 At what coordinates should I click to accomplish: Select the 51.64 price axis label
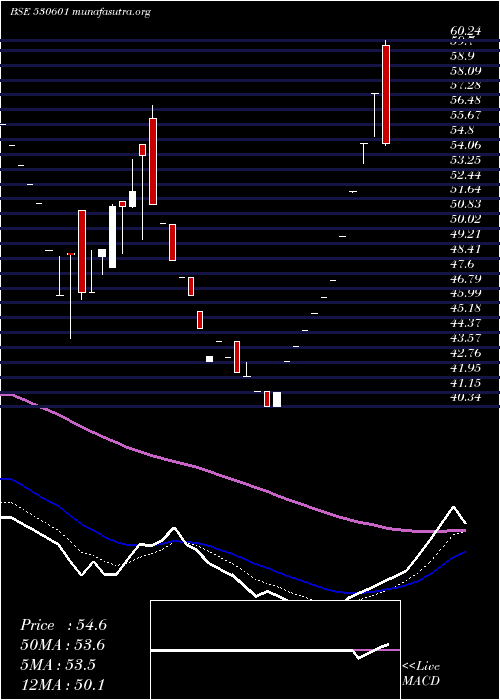(x=466, y=189)
